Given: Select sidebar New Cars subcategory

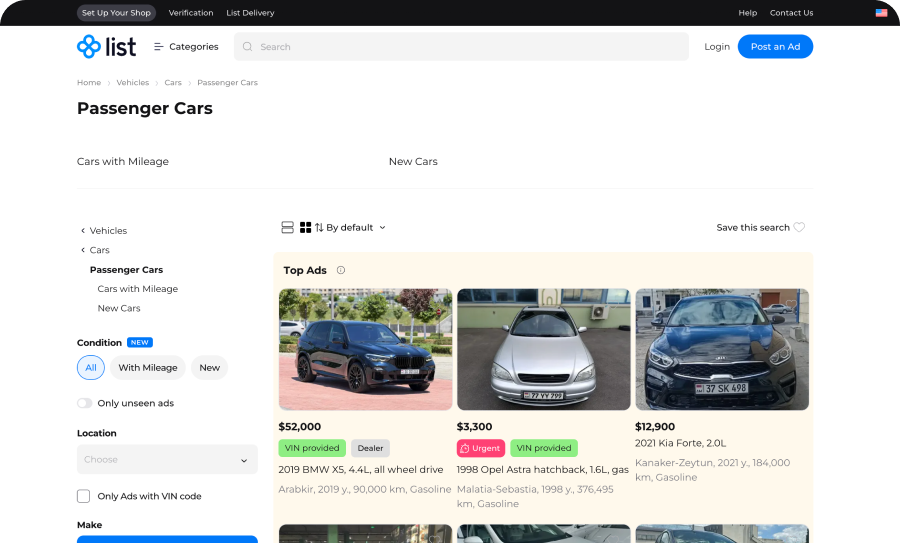Looking at the screenshot, I should (119, 308).
